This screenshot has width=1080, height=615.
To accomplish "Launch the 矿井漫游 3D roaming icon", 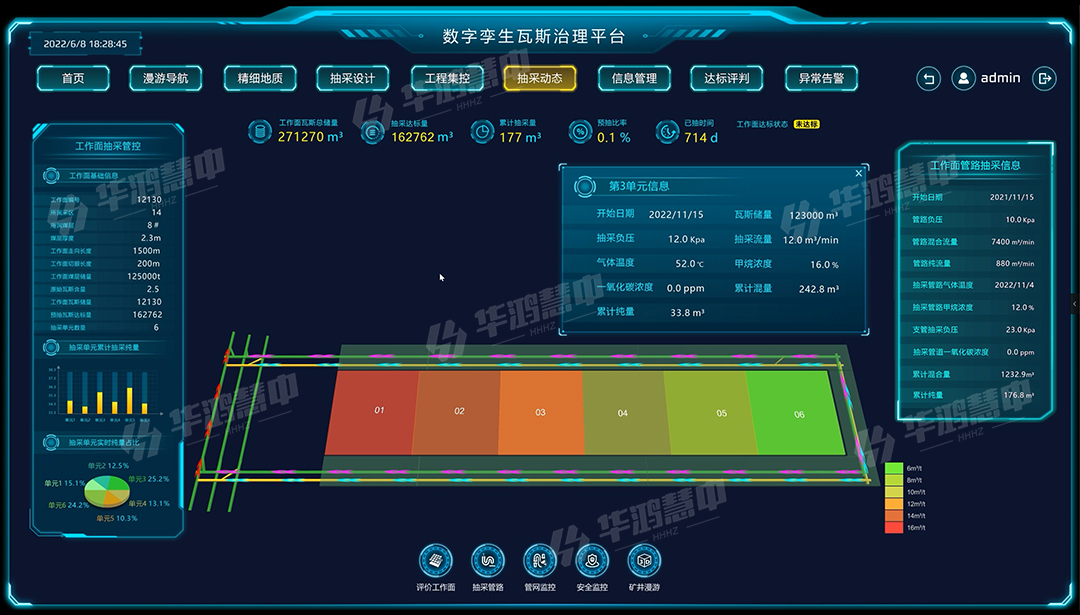I will (x=644, y=560).
